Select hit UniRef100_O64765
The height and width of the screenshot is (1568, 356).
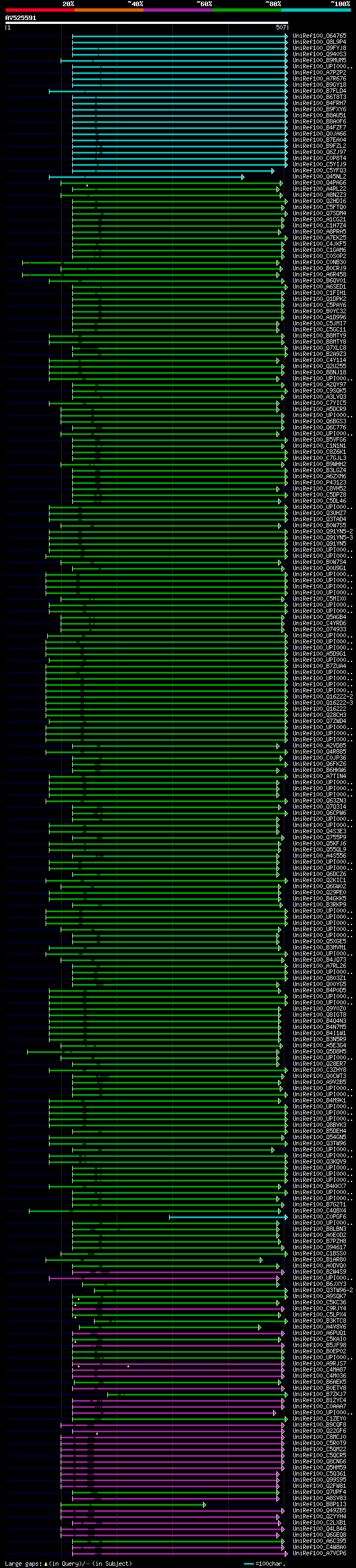319,36
